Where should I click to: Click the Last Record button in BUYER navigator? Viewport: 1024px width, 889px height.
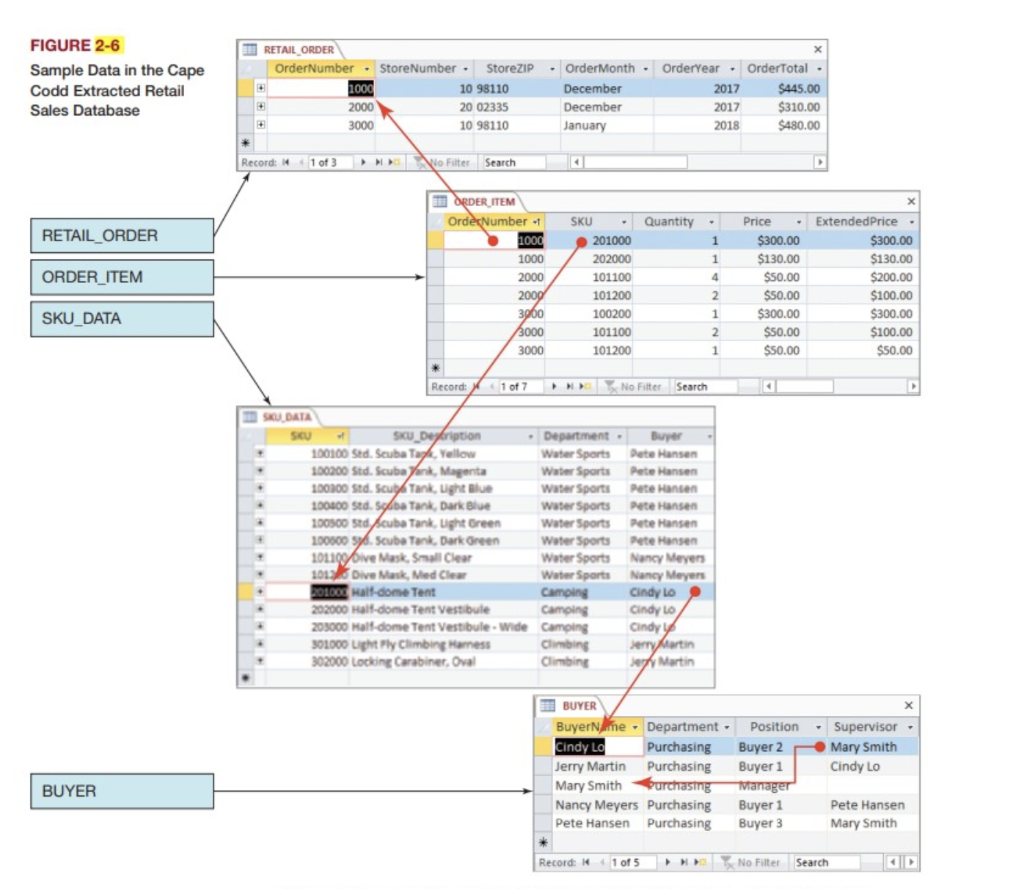point(684,861)
